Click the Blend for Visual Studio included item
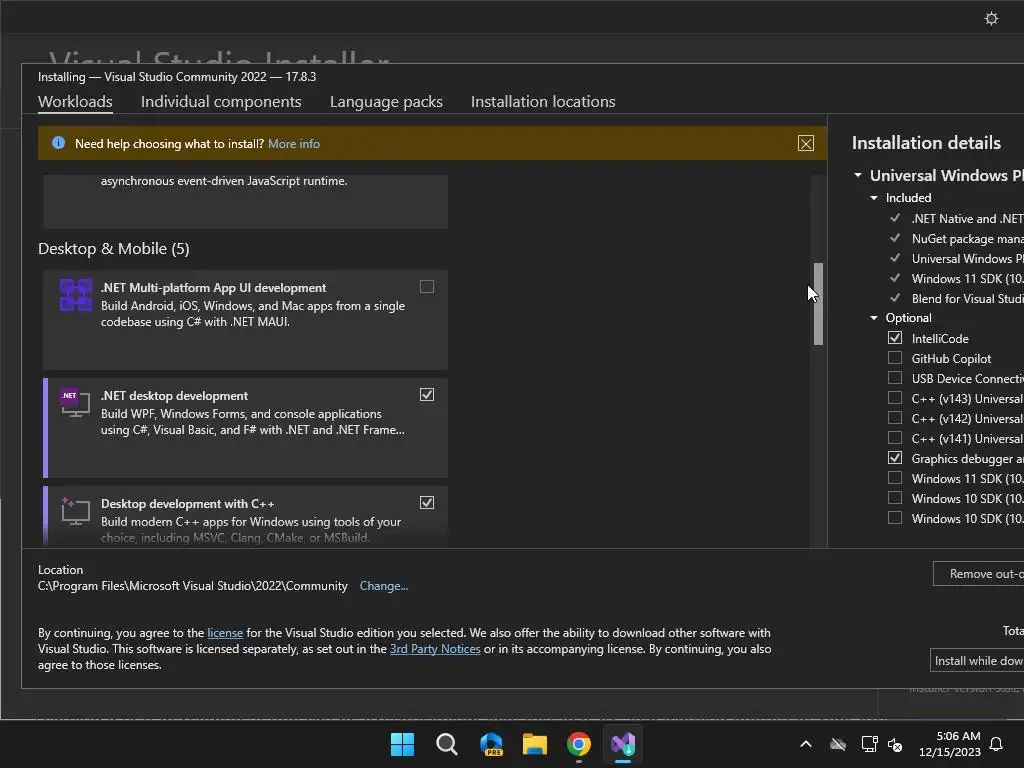This screenshot has width=1024, height=768. [x=967, y=298]
